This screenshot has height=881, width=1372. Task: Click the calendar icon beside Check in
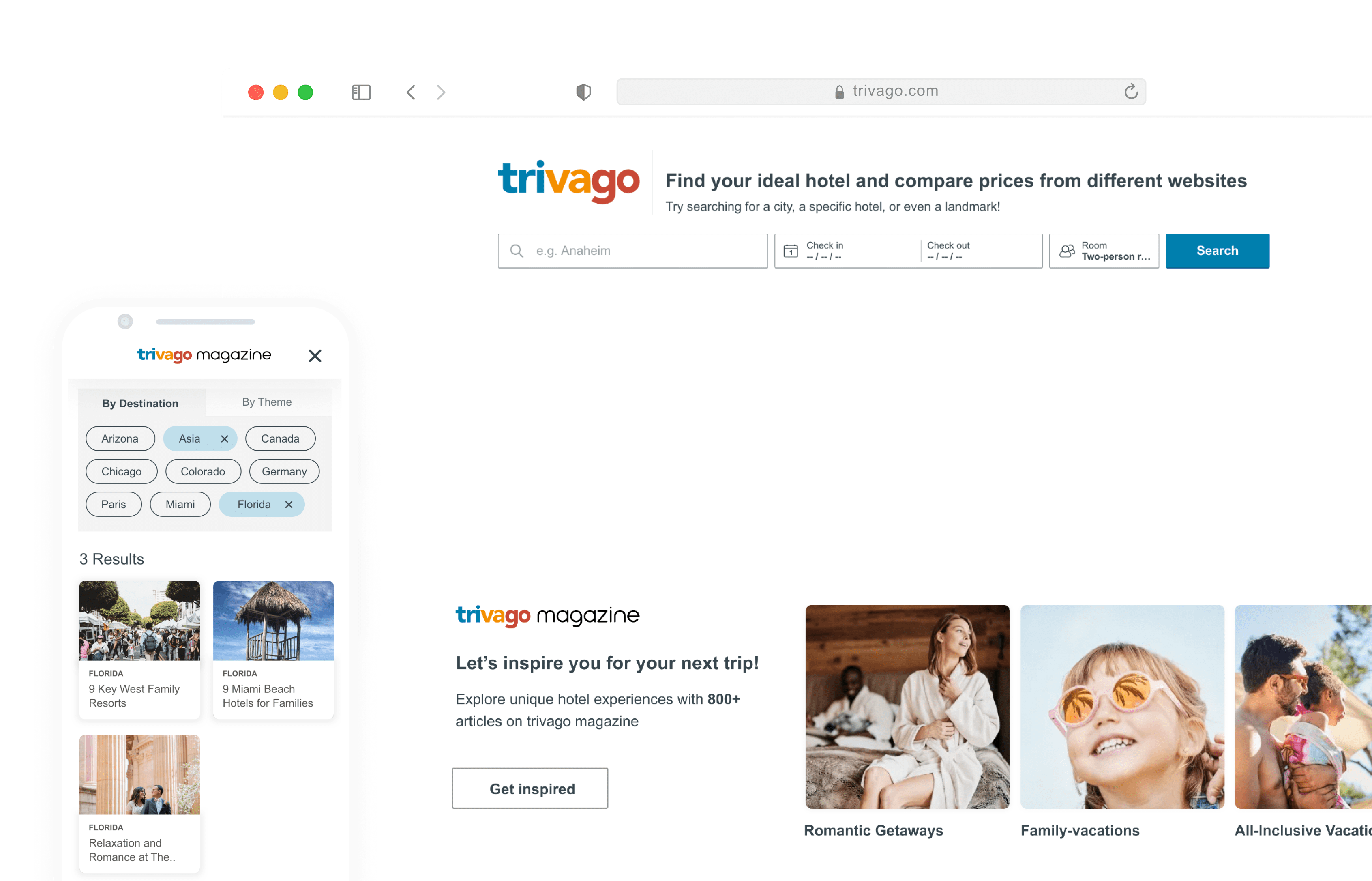coord(791,251)
